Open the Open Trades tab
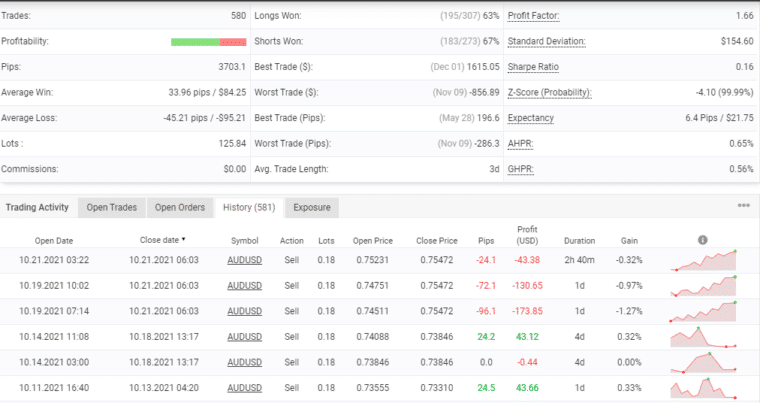 [111, 208]
